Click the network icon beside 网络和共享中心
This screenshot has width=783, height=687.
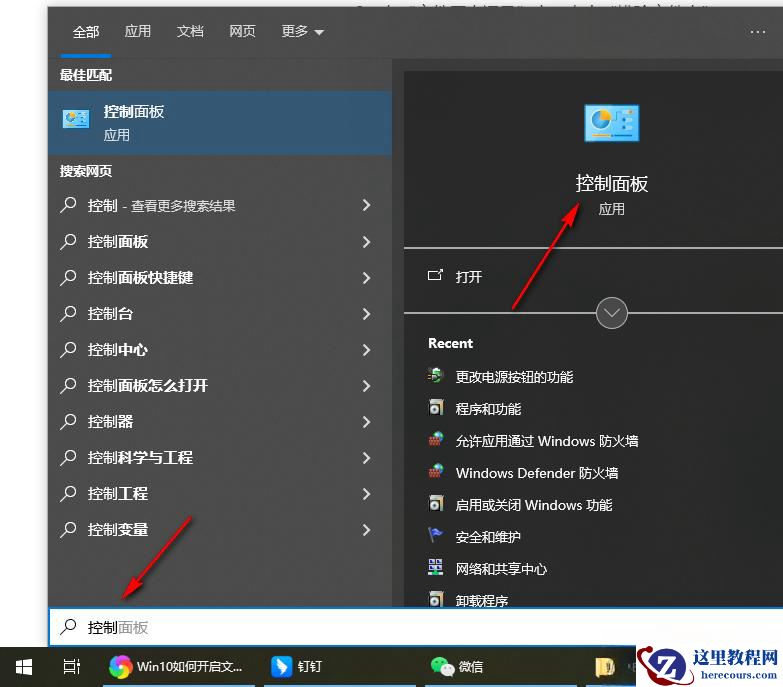[435, 567]
